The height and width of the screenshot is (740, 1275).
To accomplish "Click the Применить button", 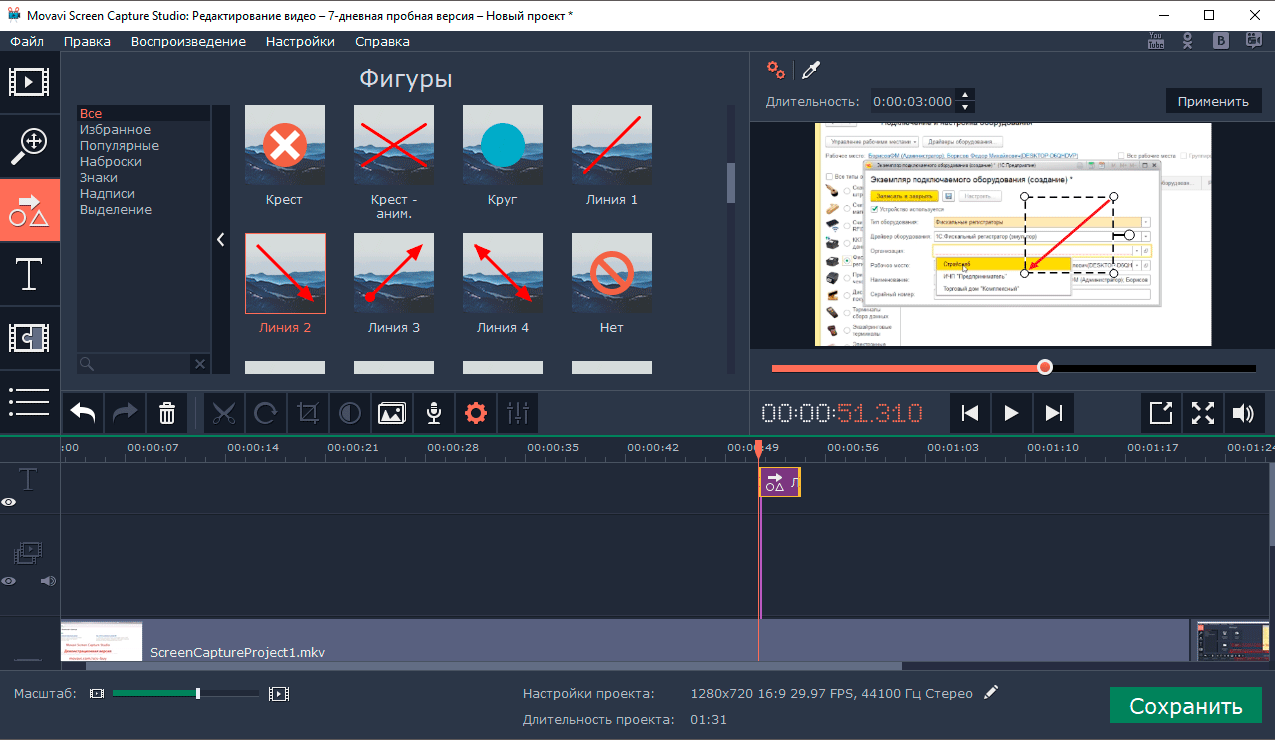I will (1212, 101).
